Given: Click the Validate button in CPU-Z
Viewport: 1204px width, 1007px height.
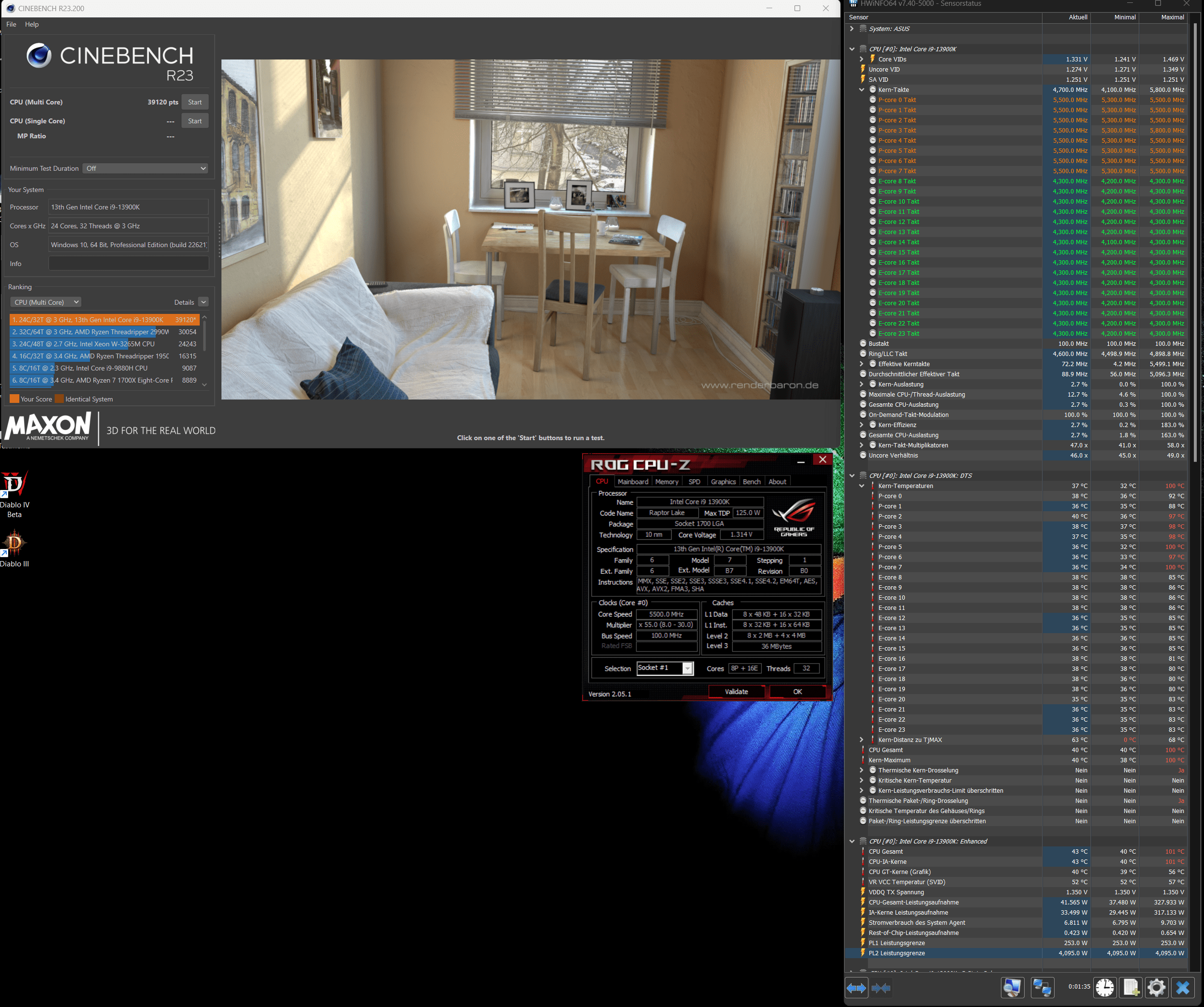Looking at the screenshot, I should tap(736, 692).
